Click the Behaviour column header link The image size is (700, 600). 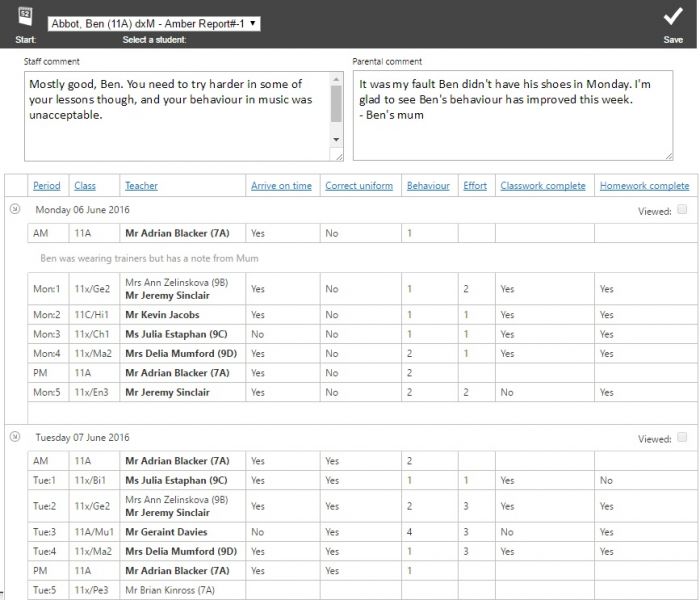pos(428,186)
